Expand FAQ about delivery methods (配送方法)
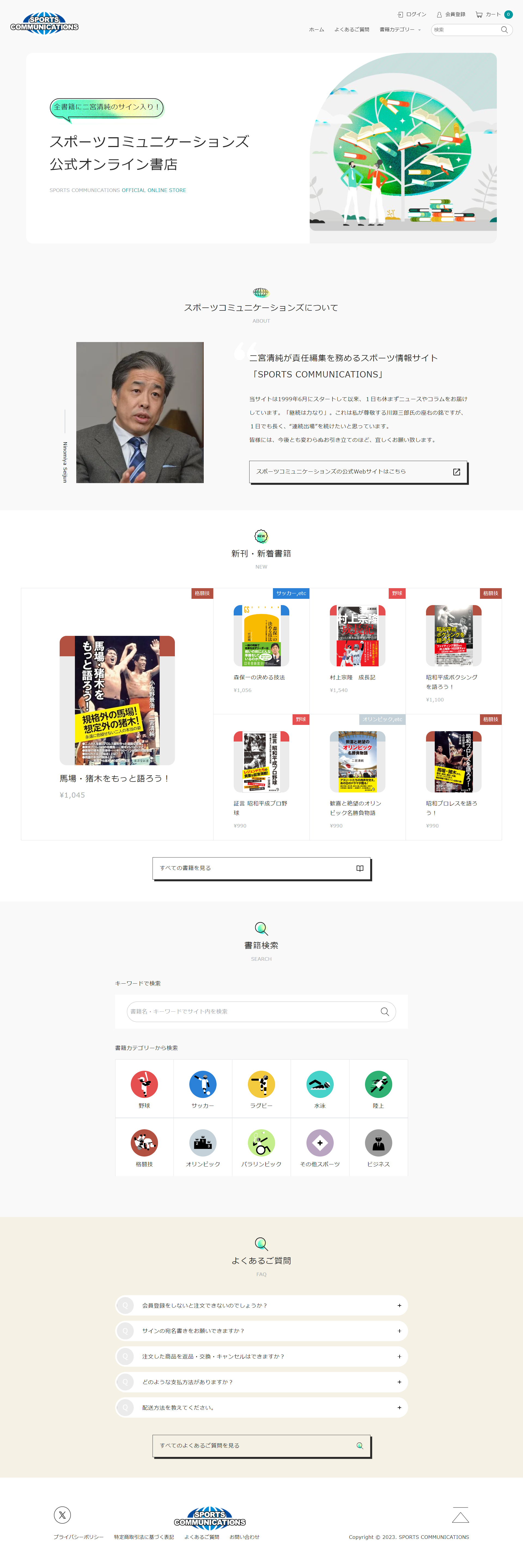Image resolution: width=523 pixels, height=1568 pixels. coord(261,1407)
